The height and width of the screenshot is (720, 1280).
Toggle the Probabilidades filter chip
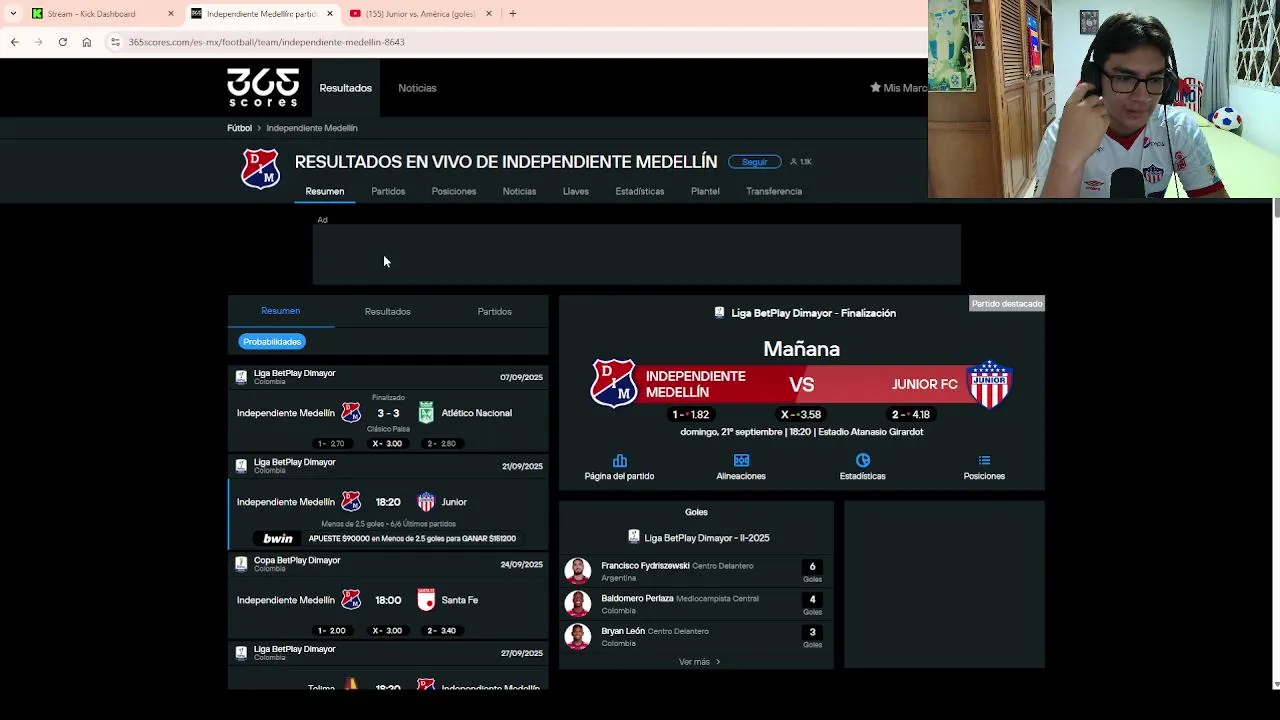coord(272,342)
